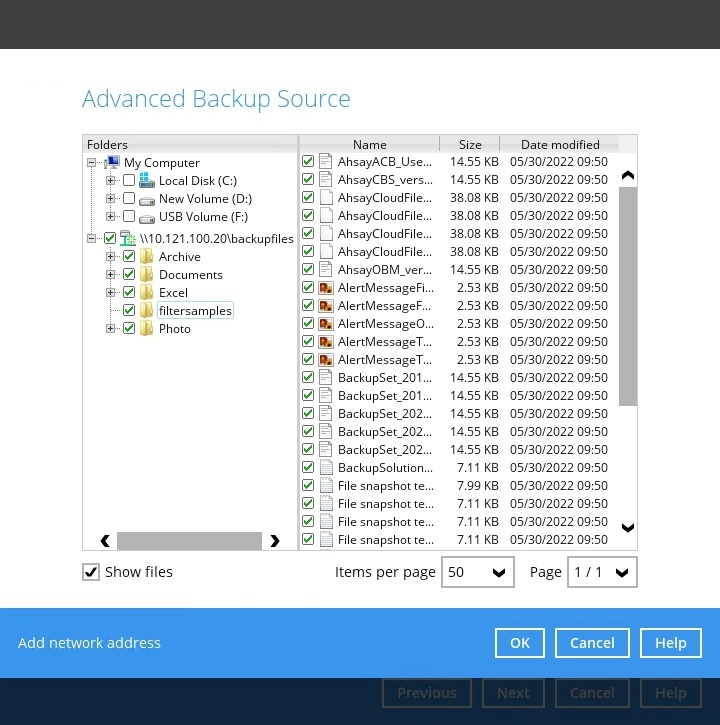Sort files by the Name column header
Viewport: 720px width, 725px height.
(369, 144)
